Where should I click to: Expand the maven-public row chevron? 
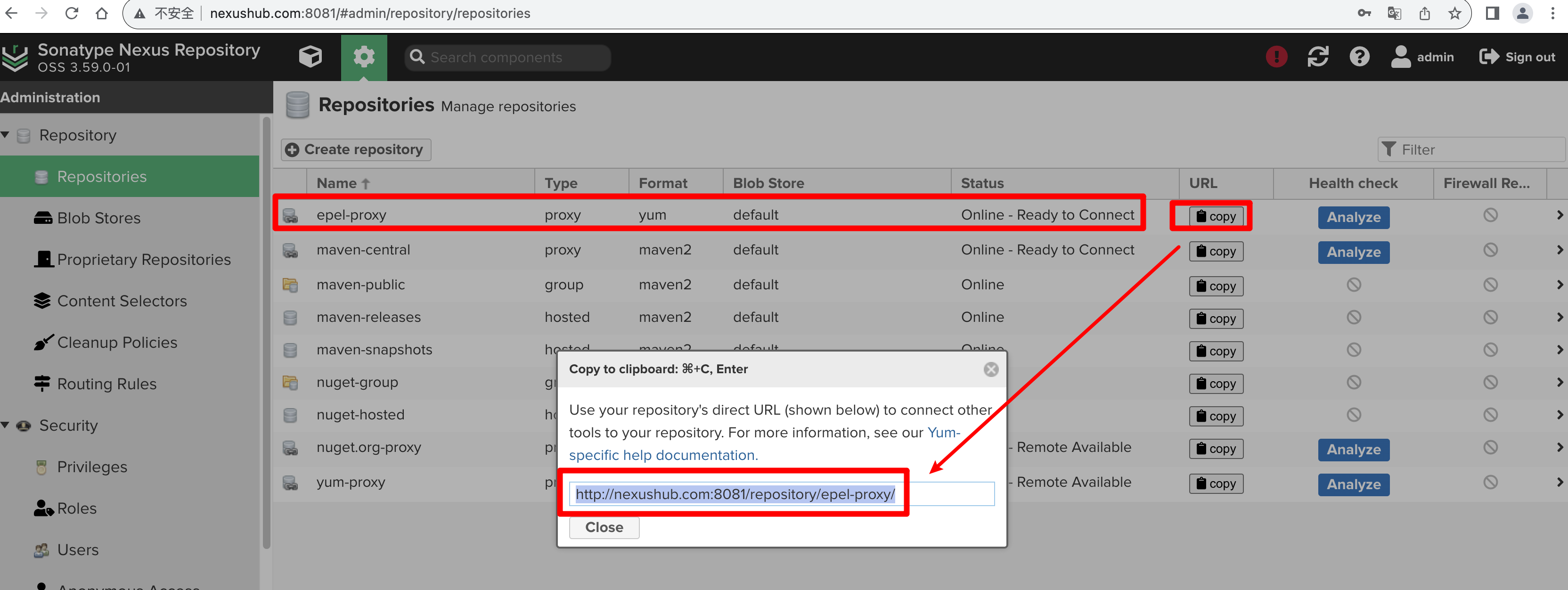[1559, 284]
